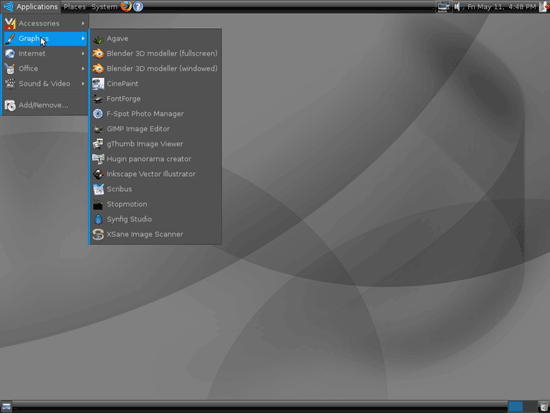Open the Help icon in top panel
Image resolution: width=550 pixels, height=413 pixels.
click(138, 6)
